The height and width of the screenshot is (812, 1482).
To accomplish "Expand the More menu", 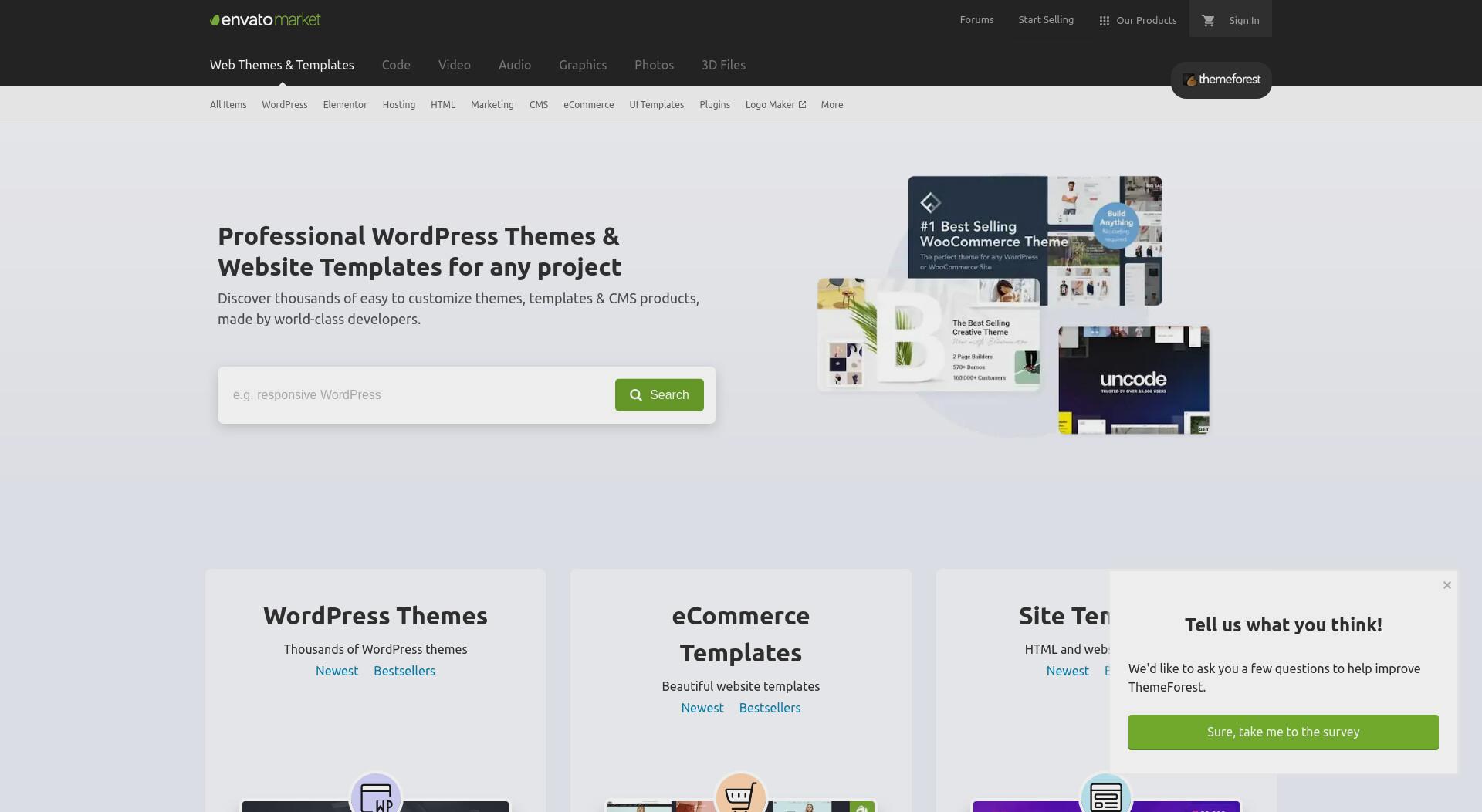I will click(x=832, y=105).
